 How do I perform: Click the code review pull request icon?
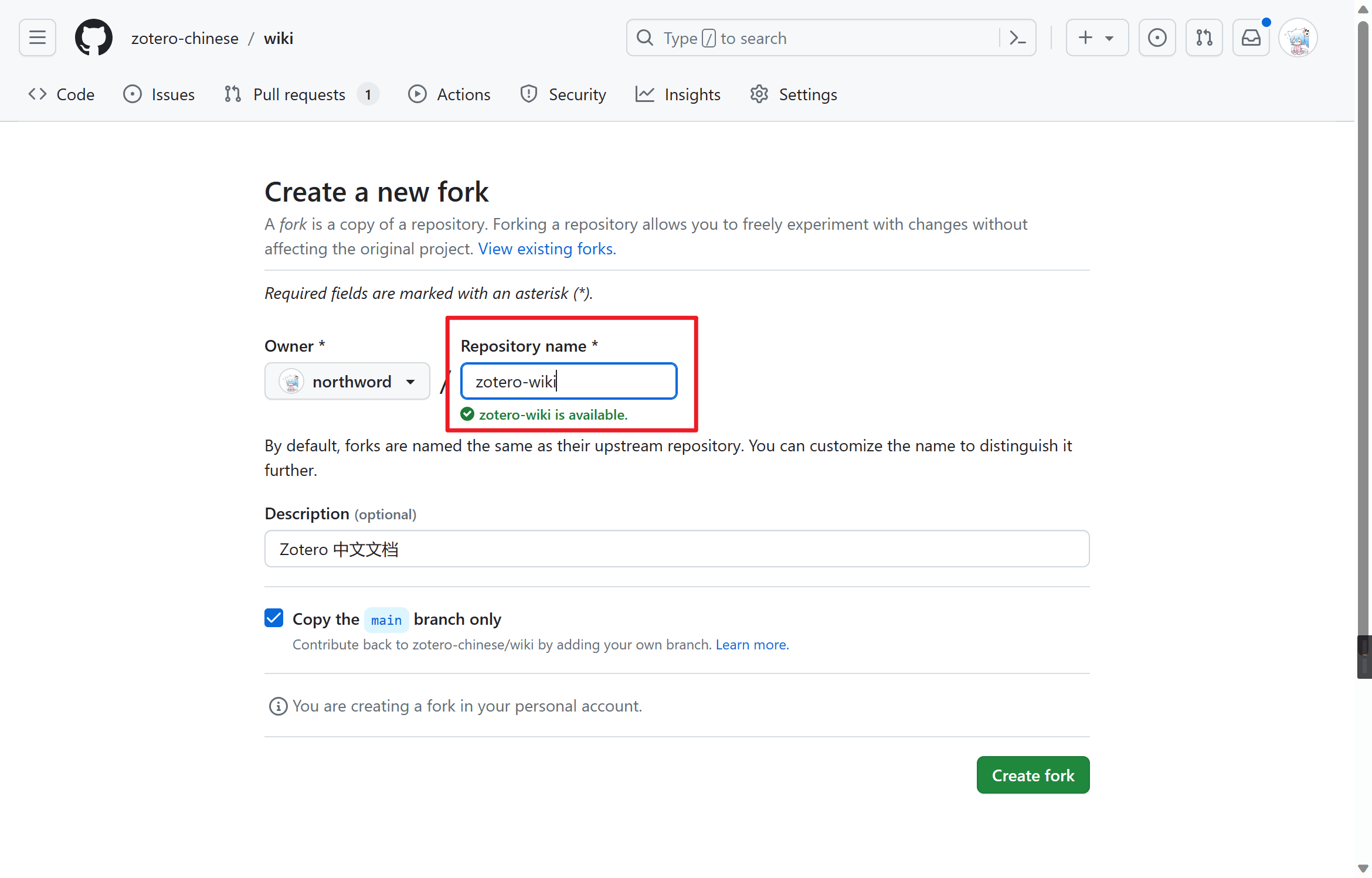1204,38
